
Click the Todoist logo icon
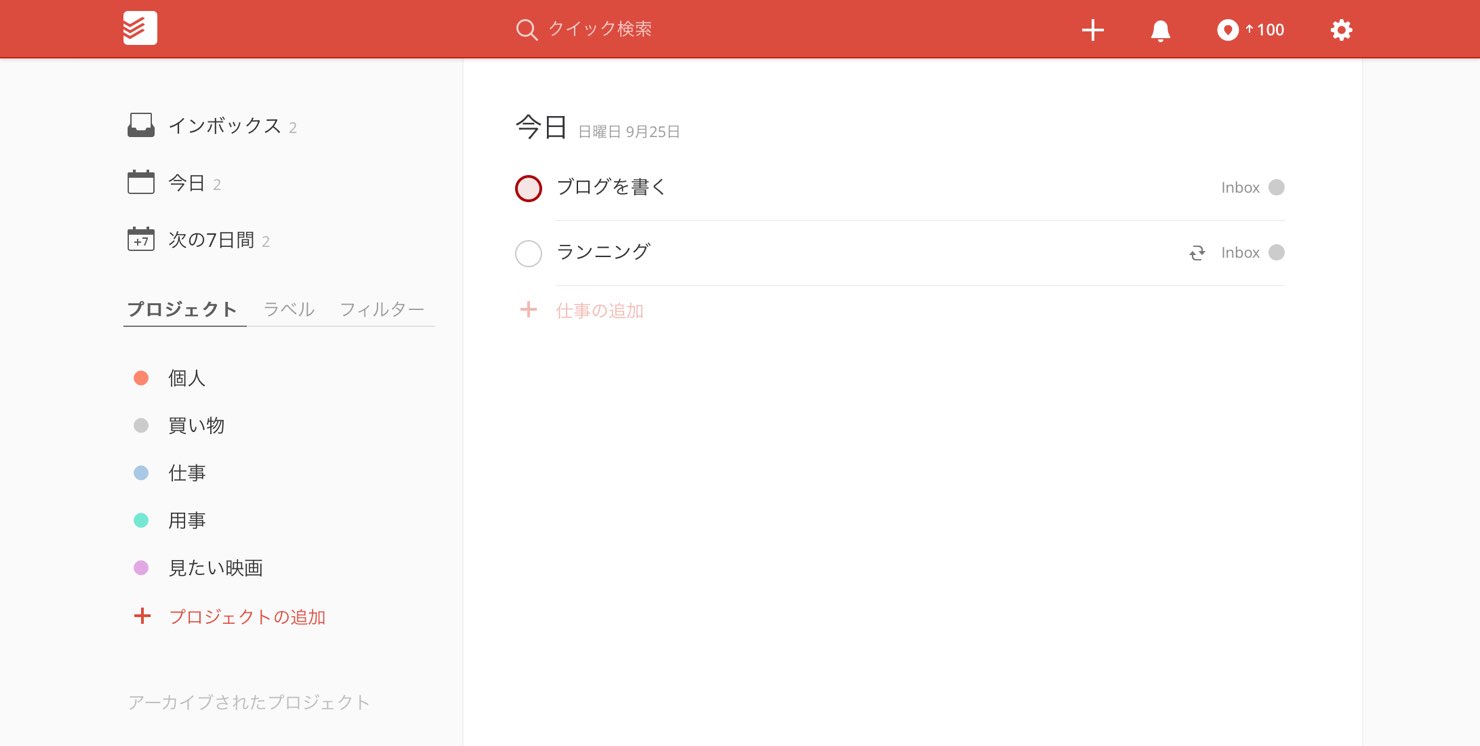tap(140, 29)
